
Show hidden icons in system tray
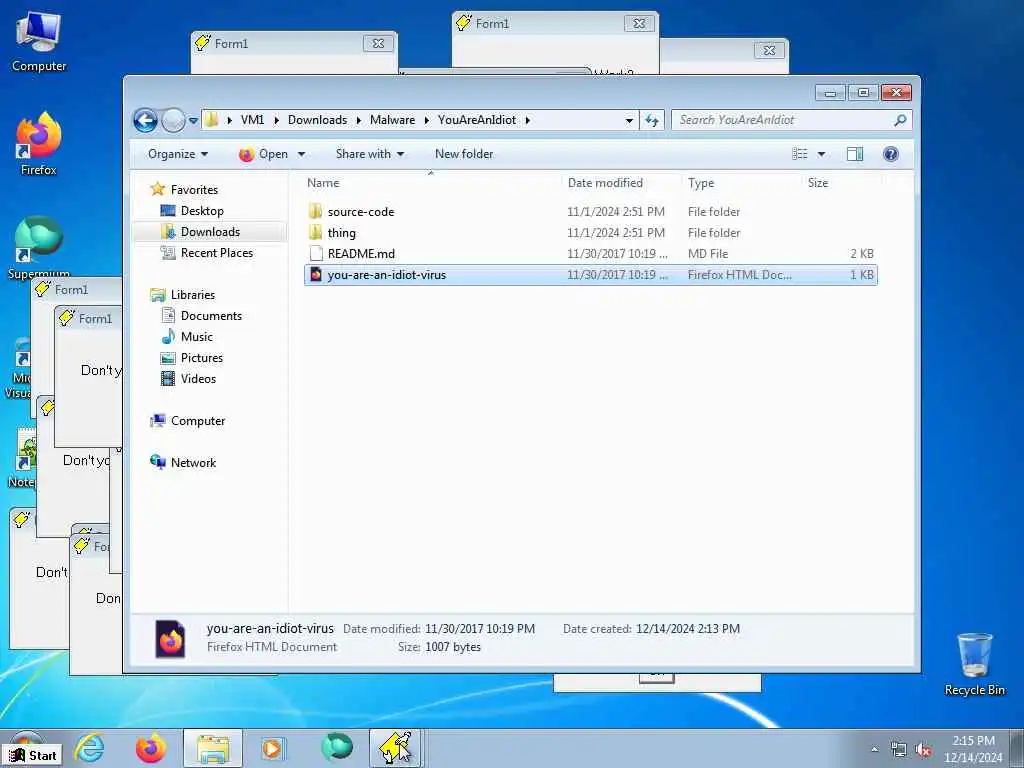pyautogui.click(x=874, y=749)
